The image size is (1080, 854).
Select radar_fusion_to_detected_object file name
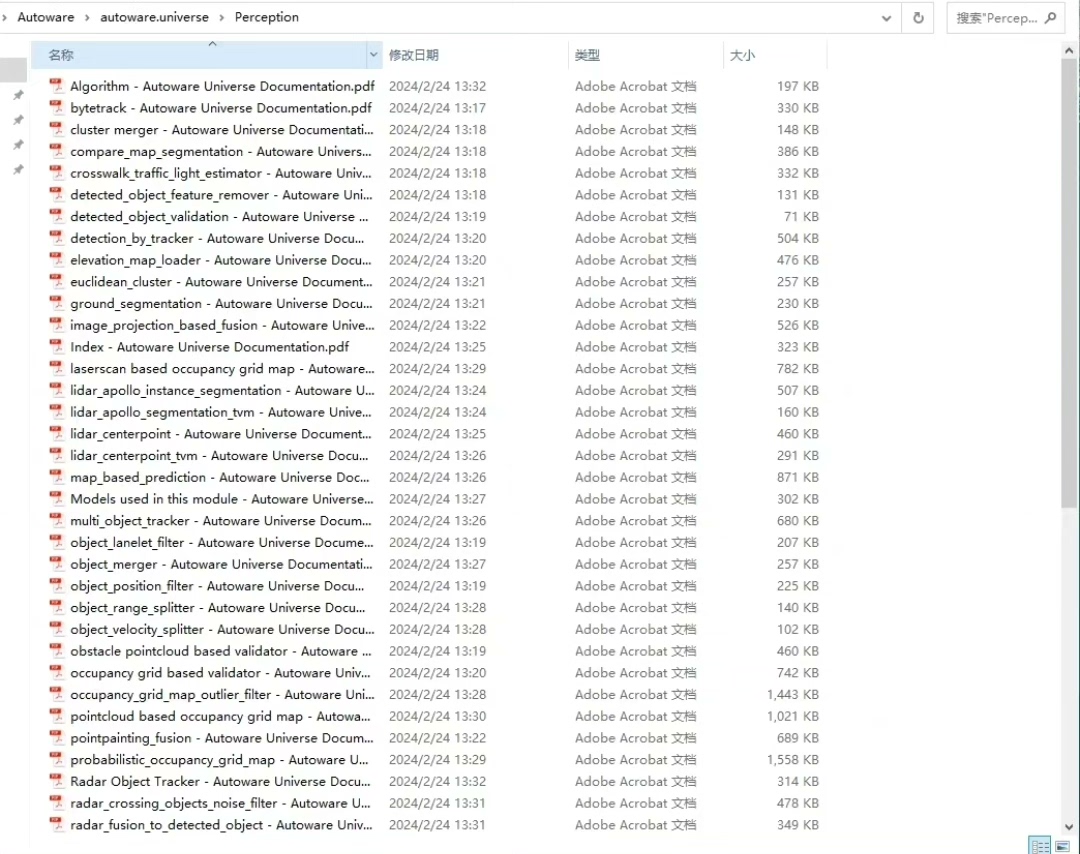(x=221, y=824)
